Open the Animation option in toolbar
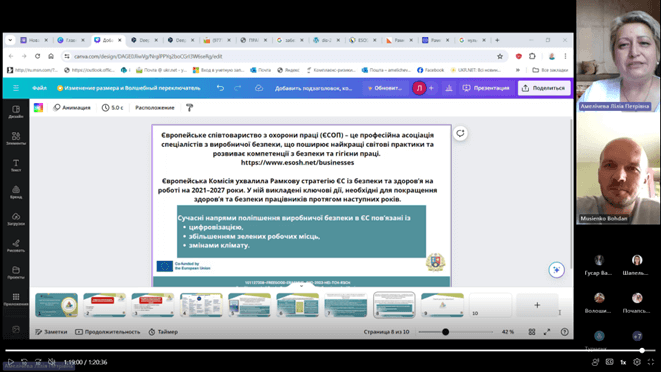661x372 pixels. click(72, 108)
